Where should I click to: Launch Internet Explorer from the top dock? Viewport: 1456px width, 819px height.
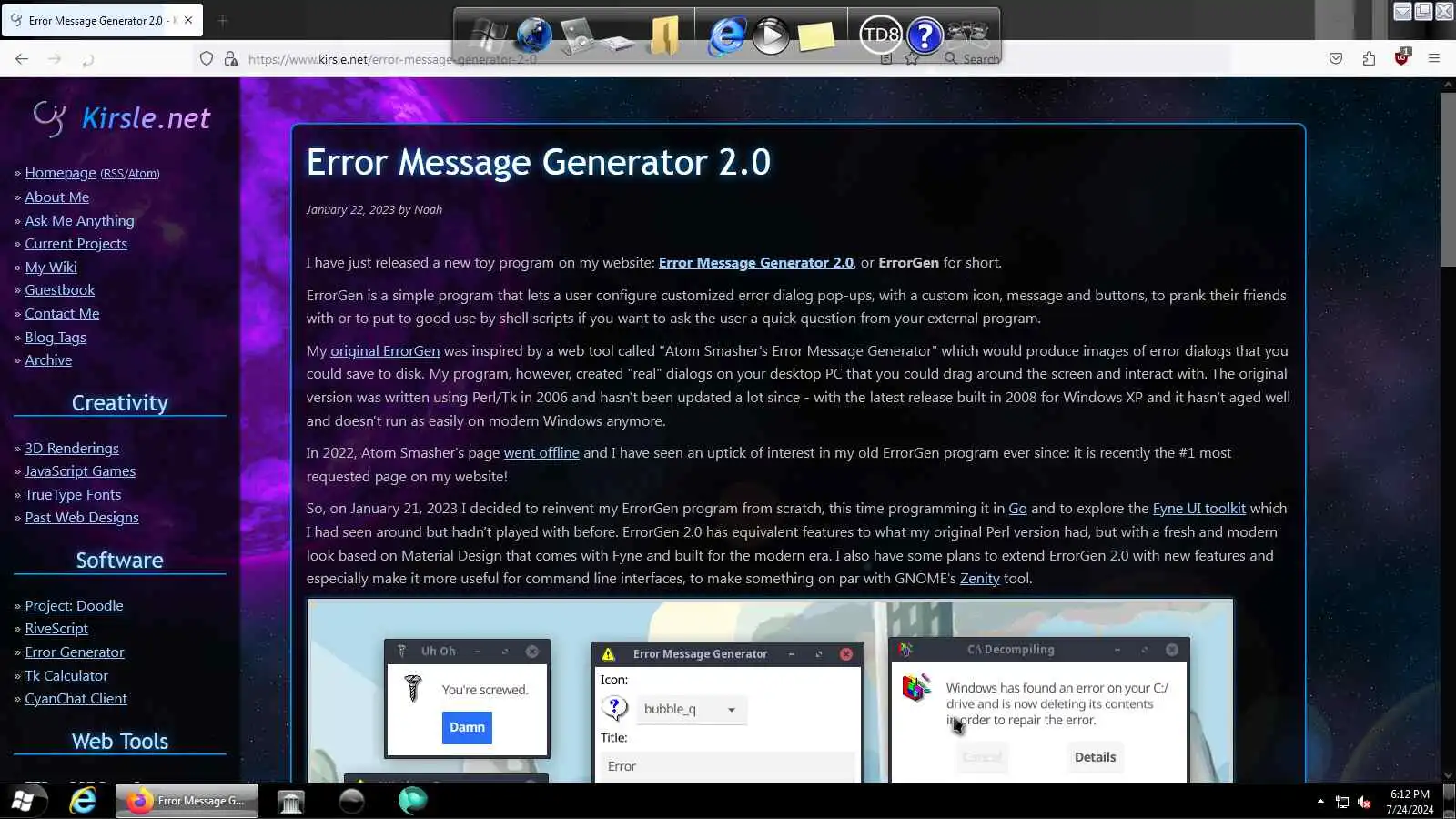point(726,35)
